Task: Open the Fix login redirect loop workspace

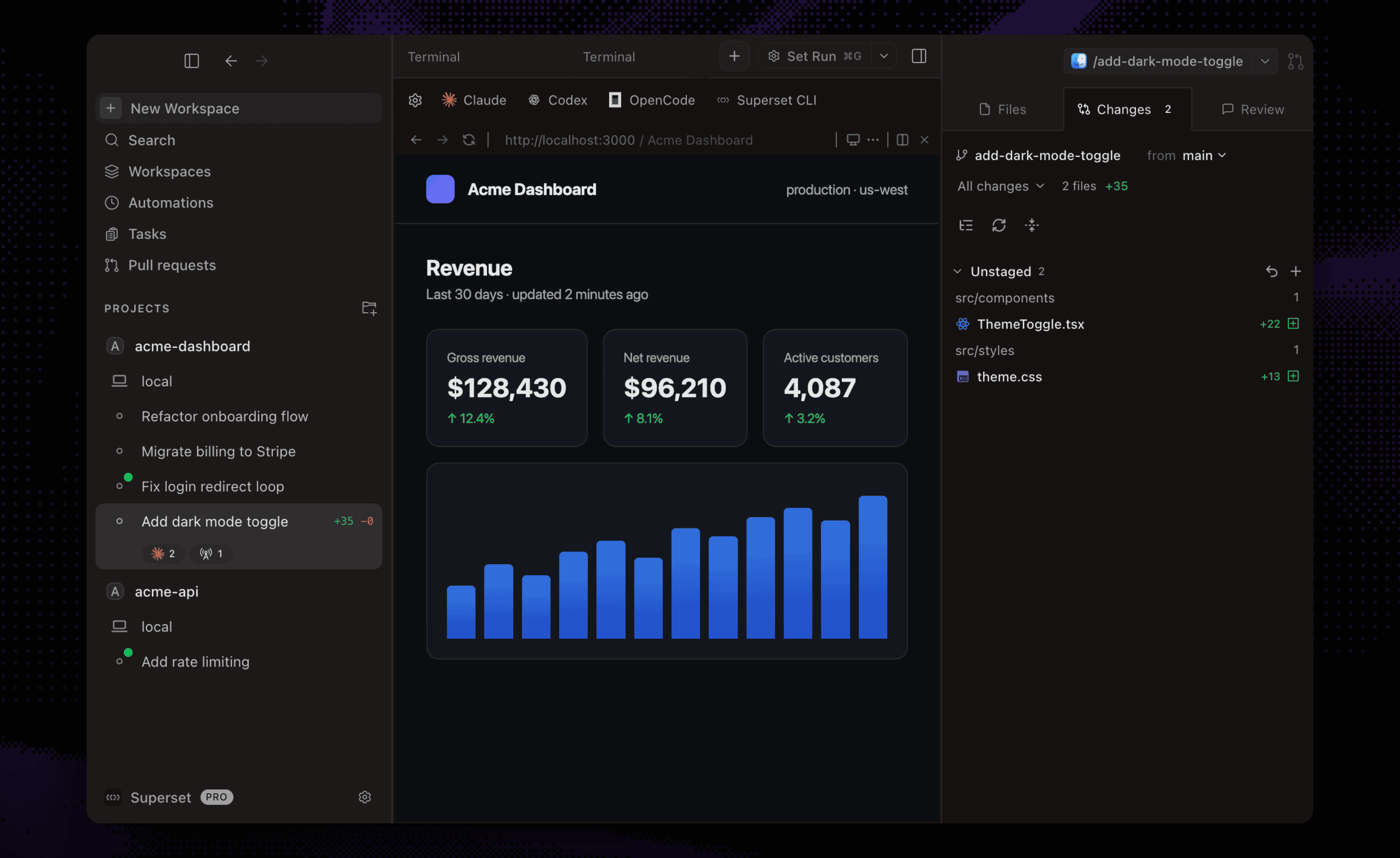Action: click(238, 486)
